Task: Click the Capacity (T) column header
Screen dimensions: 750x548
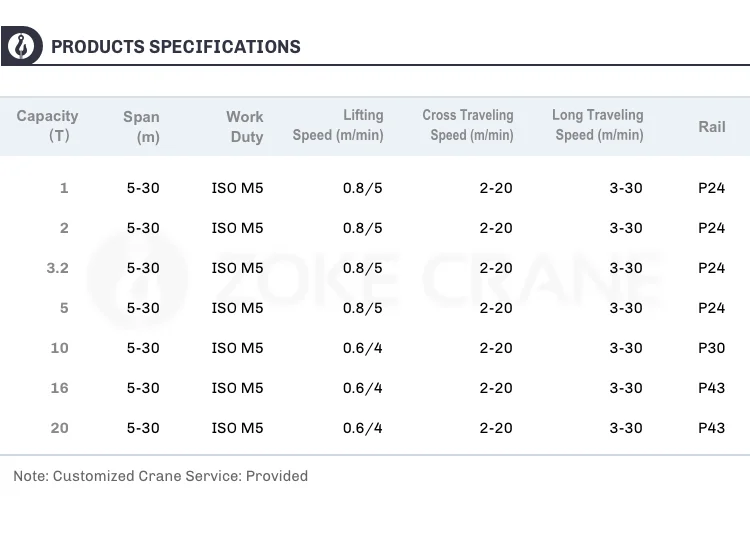Action: pyautogui.click(x=48, y=126)
